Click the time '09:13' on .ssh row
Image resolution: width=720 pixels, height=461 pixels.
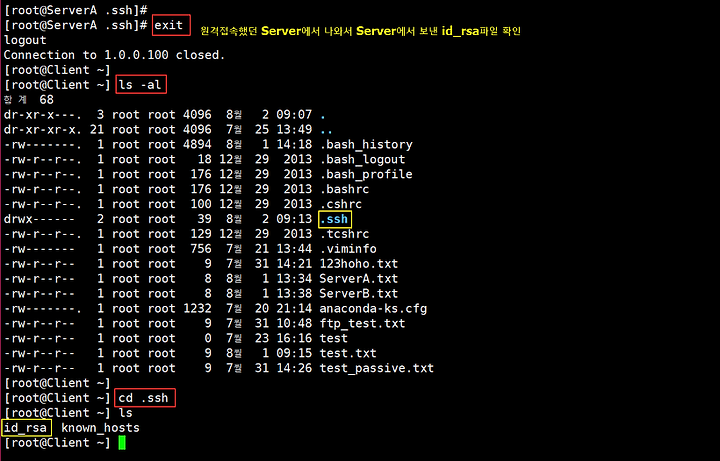click(x=294, y=219)
